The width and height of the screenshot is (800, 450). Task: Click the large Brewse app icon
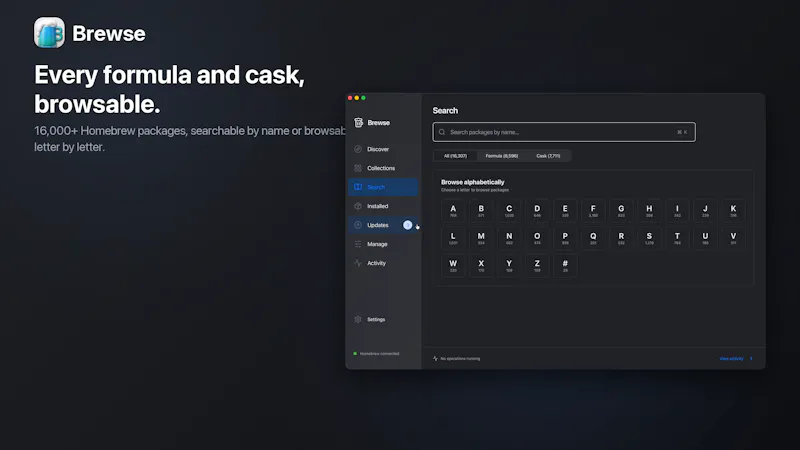tap(49, 33)
